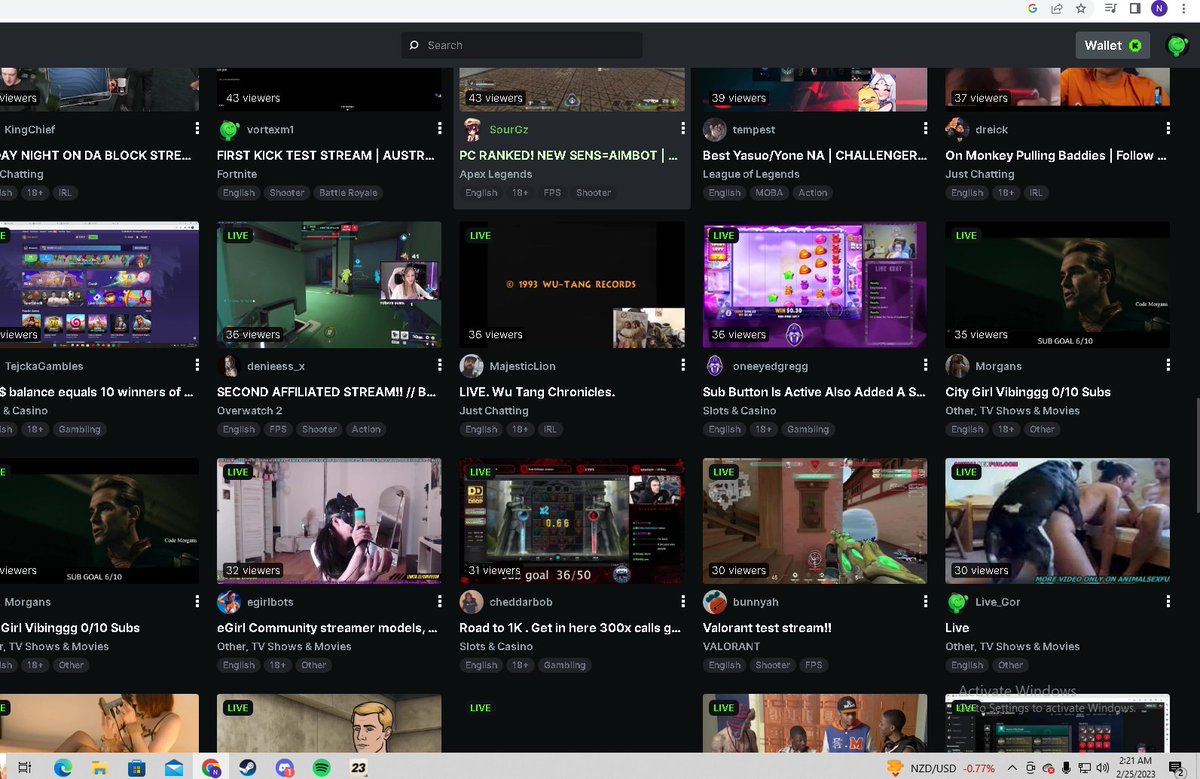Open the three-dot menu on Morgans' stream card
The image size is (1200, 779).
1167,365
